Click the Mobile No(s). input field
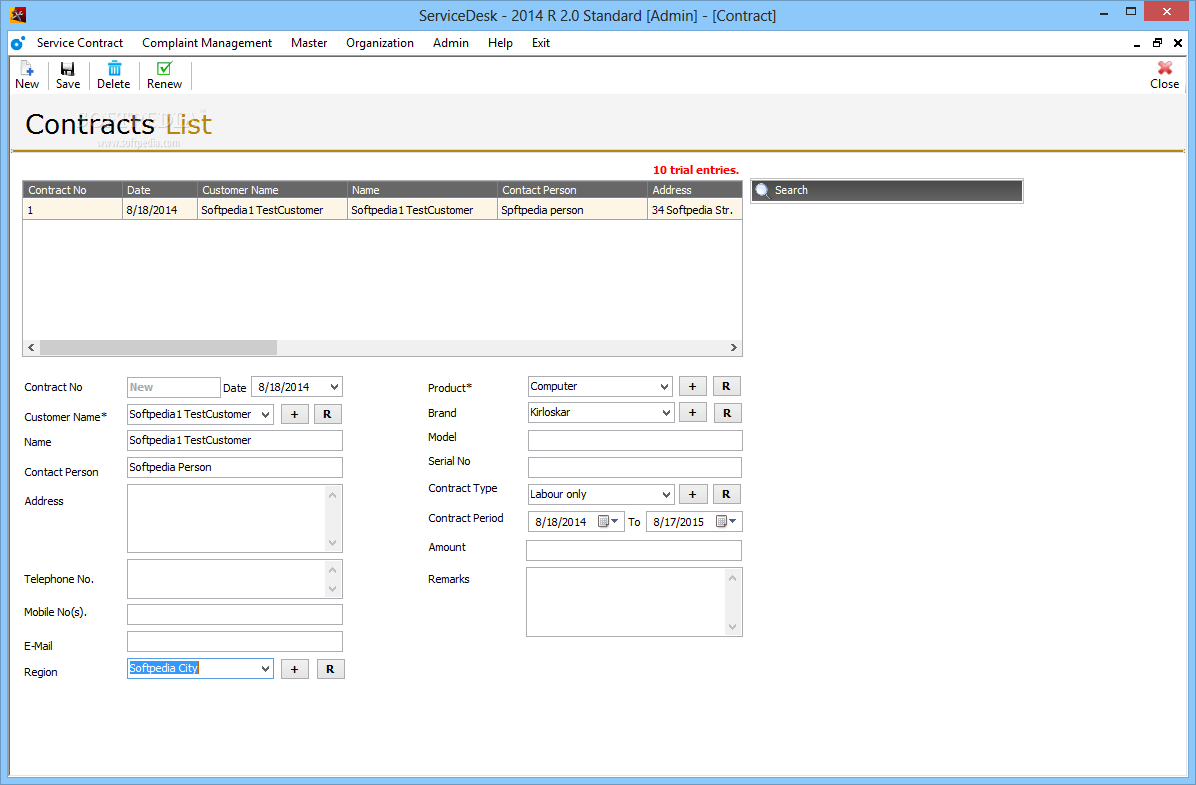 [x=234, y=614]
